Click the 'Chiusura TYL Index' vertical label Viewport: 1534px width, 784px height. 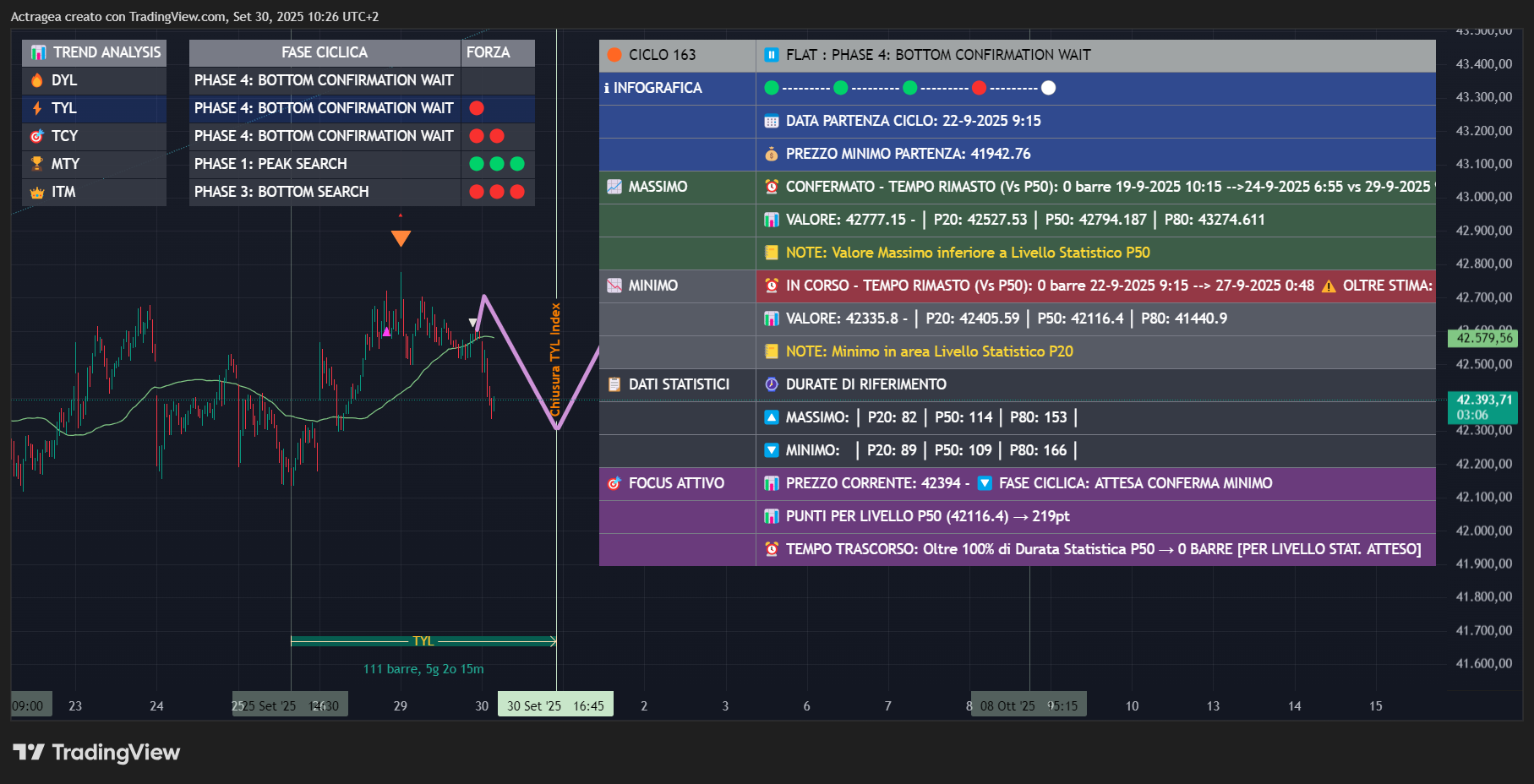[x=555, y=359]
